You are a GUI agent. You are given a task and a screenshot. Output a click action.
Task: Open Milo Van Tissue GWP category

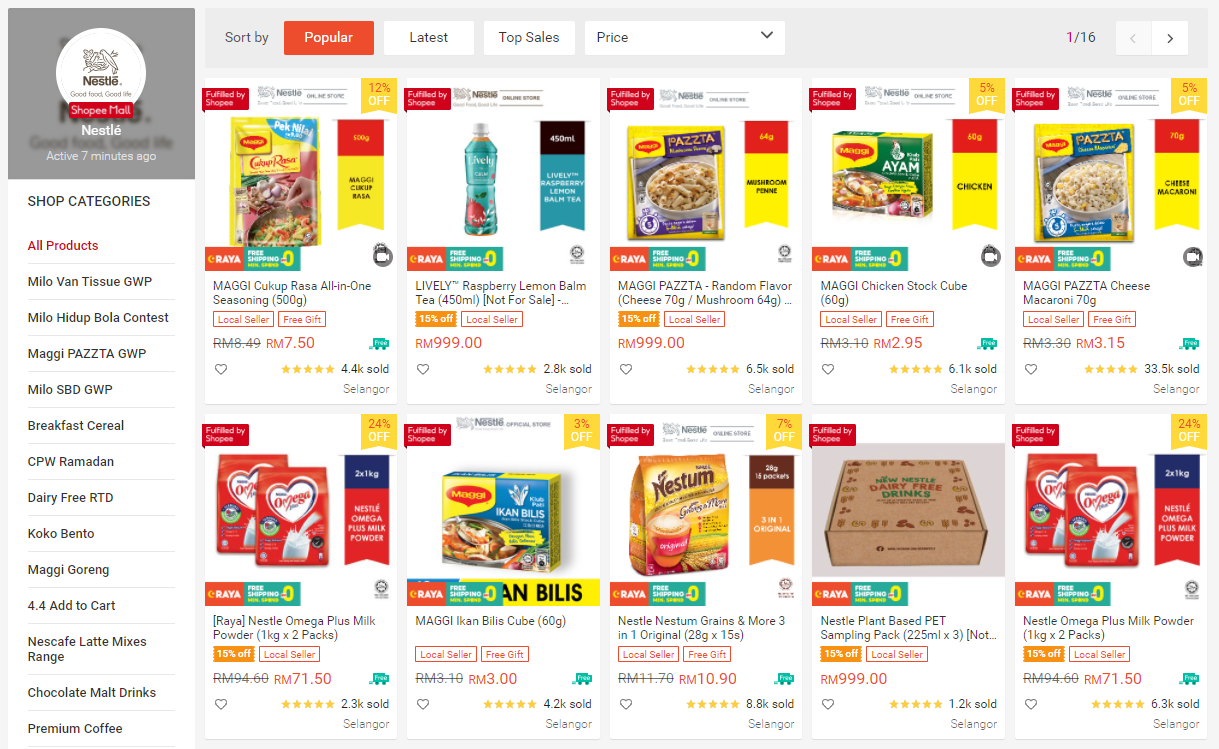[x=90, y=281]
